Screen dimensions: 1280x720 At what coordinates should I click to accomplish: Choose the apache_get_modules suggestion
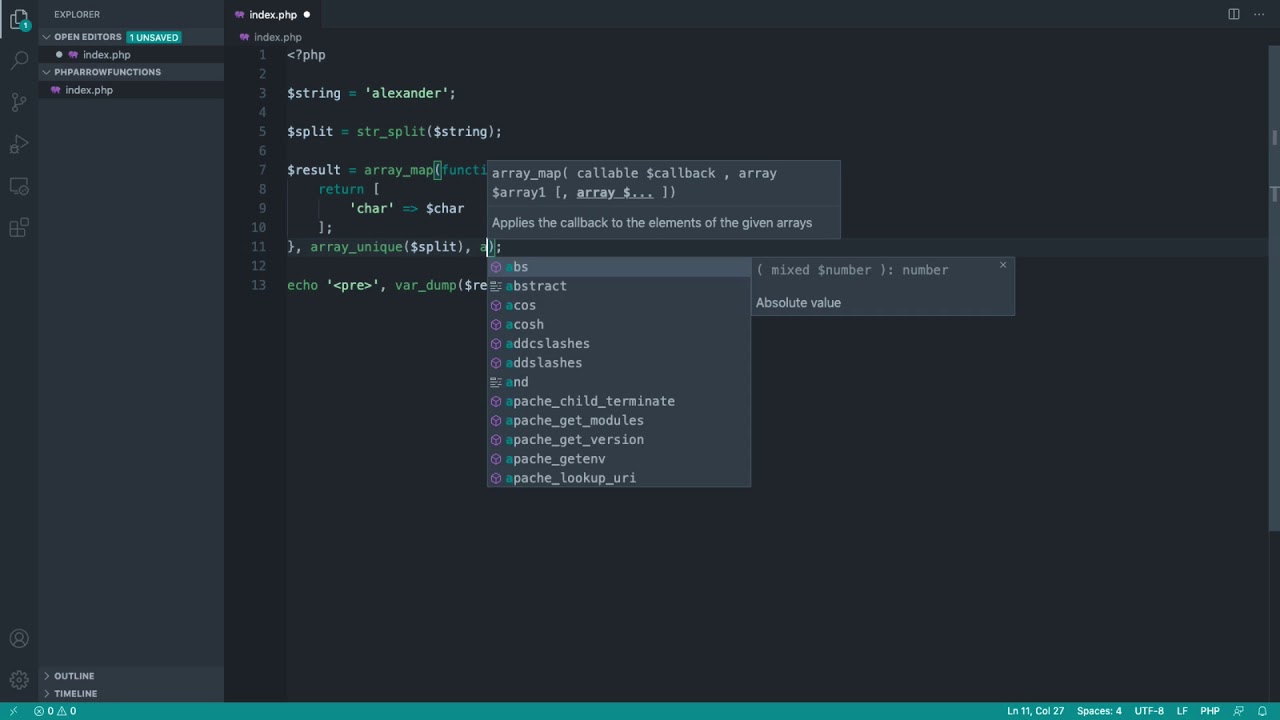[618, 420]
